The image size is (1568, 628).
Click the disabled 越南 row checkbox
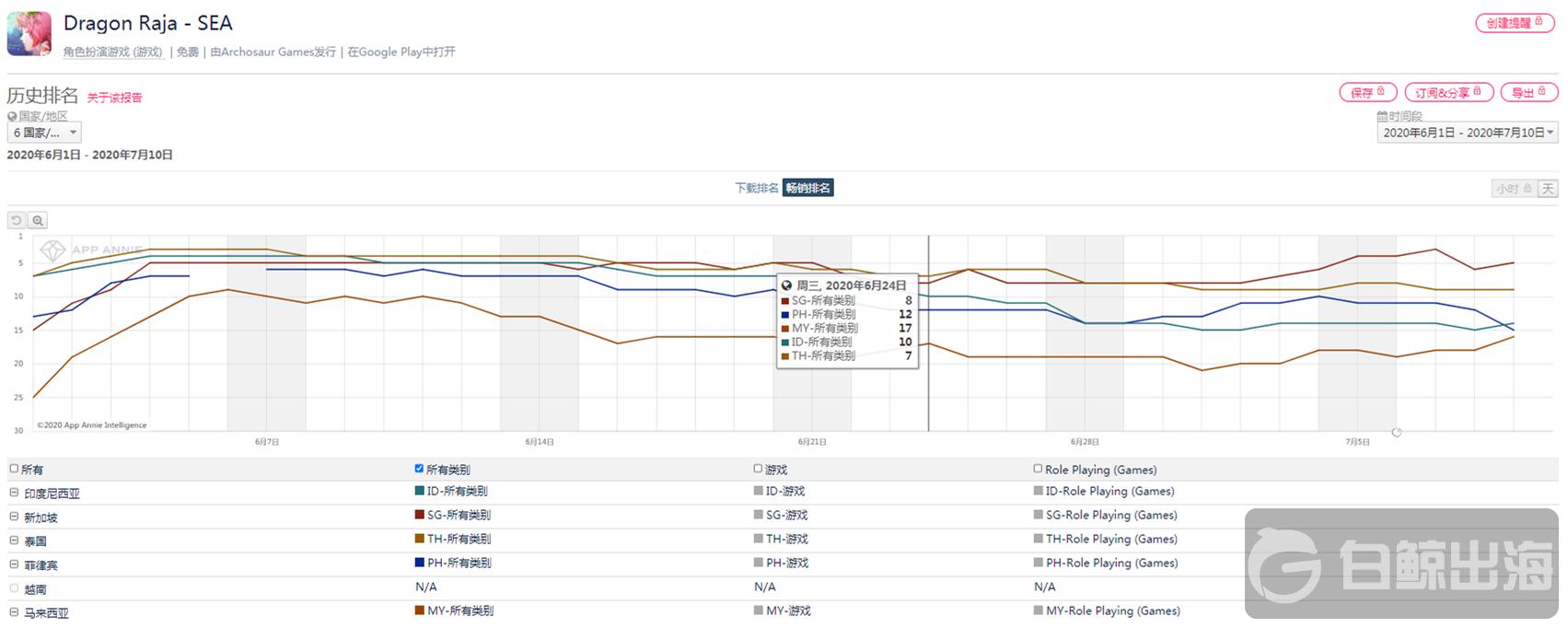click(x=14, y=588)
